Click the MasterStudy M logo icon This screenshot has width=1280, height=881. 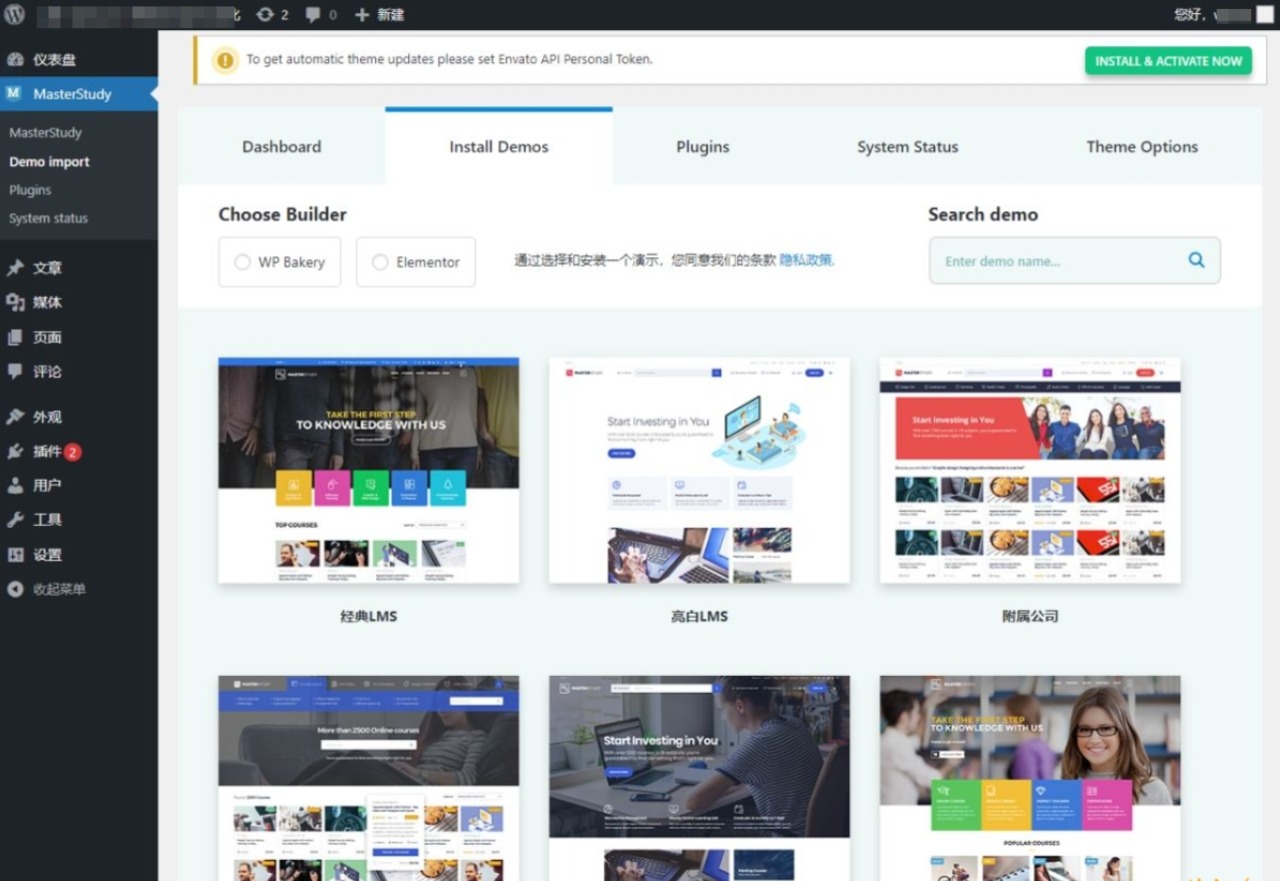(x=14, y=93)
